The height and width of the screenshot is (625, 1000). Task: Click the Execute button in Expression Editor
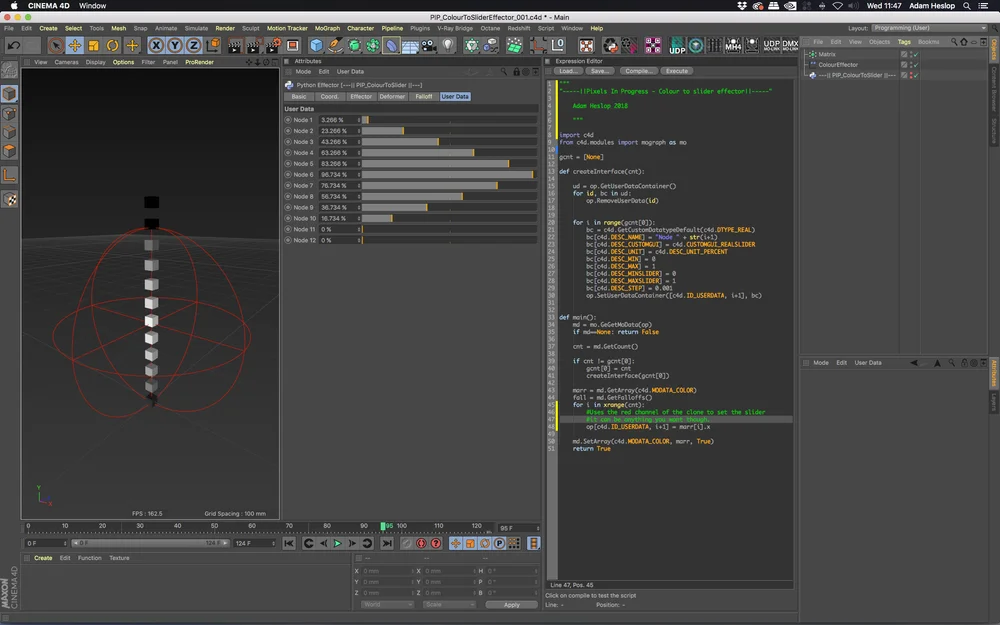(677, 71)
